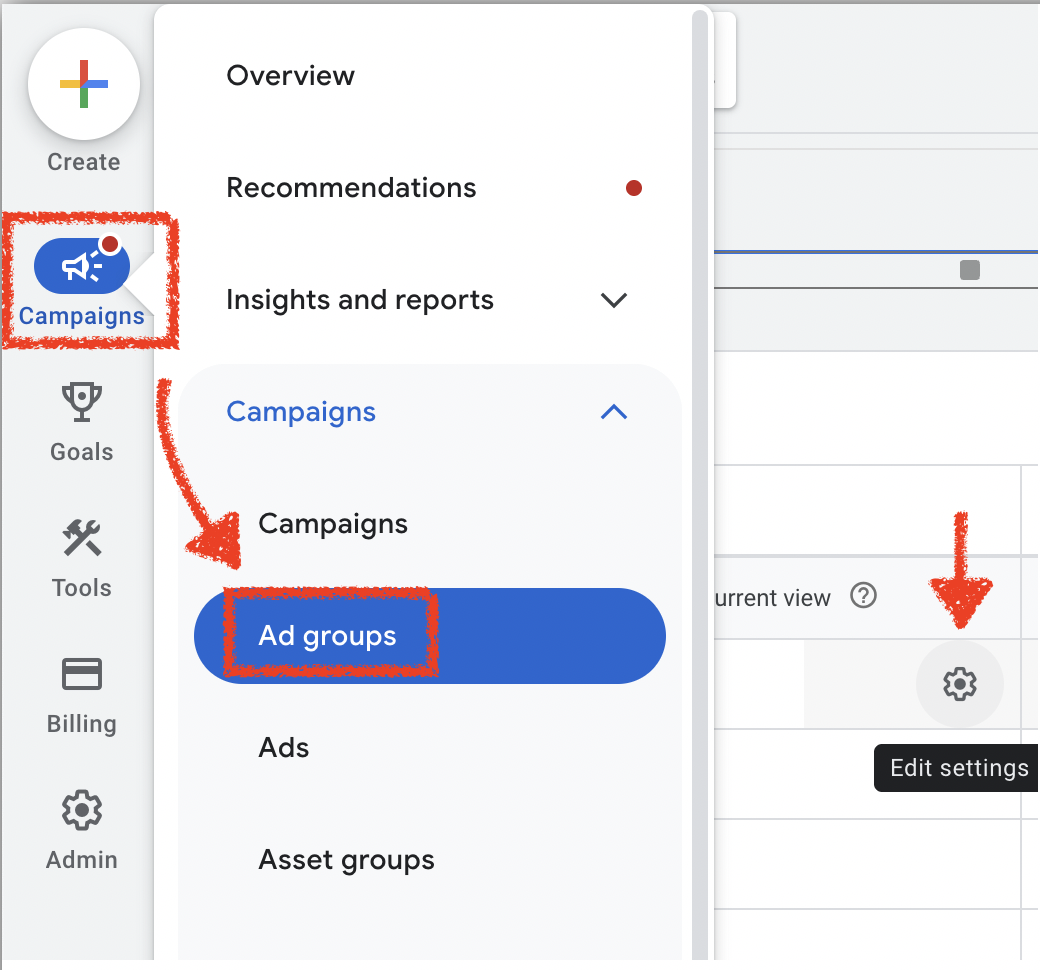The image size is (1040, 970).
Task: Select Campaigns sub-item in the menu
Action: coord(333,524)
